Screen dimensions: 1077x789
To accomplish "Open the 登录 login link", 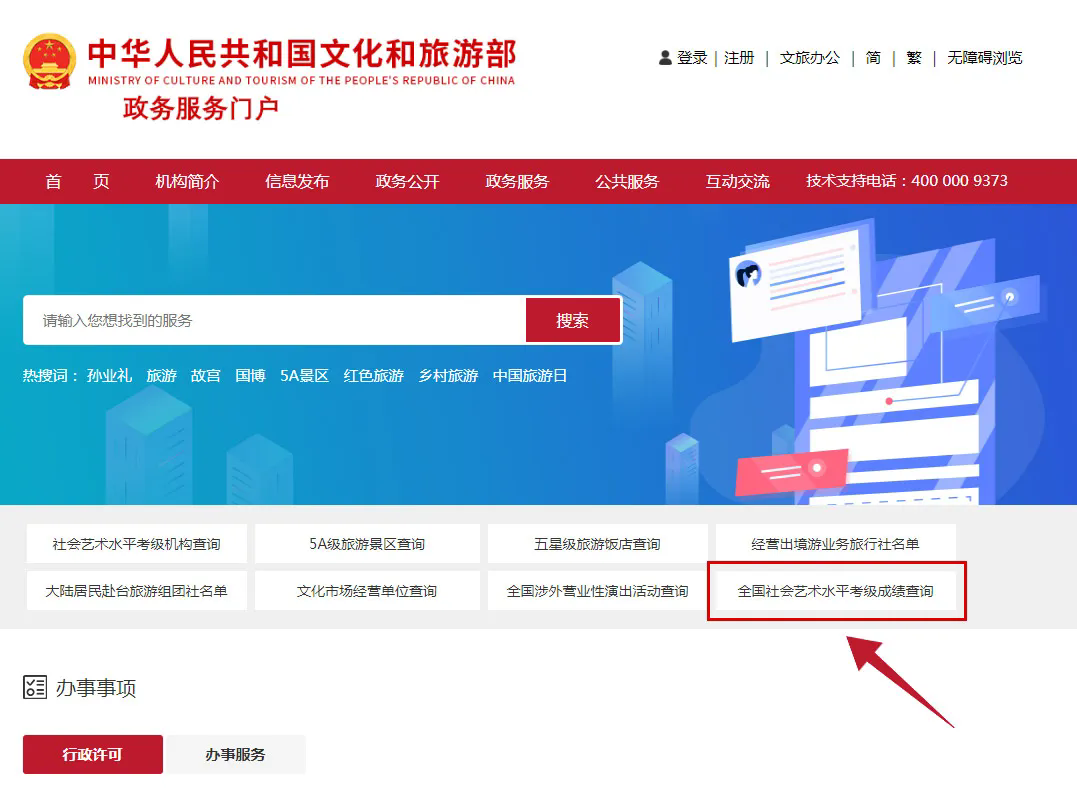I will coord(692,58).
